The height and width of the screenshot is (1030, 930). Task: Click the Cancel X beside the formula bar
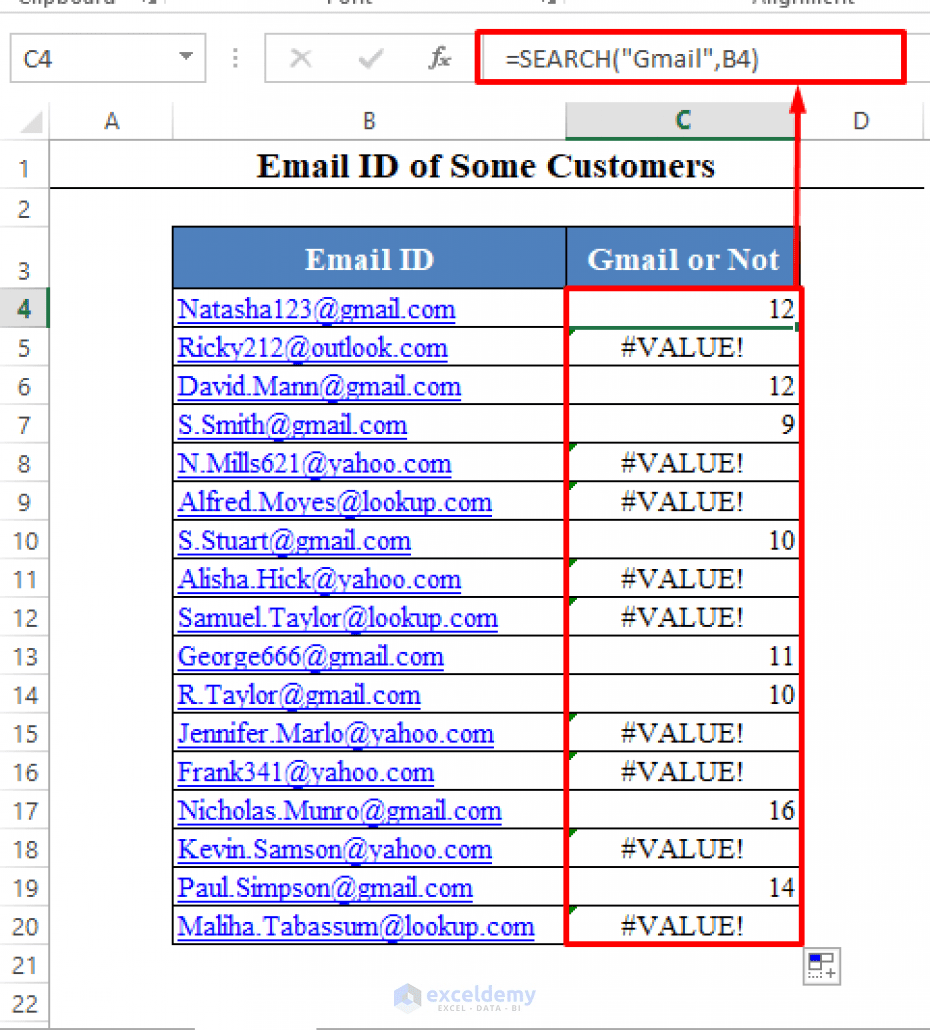pyautogui.click(x=303, y=58)
